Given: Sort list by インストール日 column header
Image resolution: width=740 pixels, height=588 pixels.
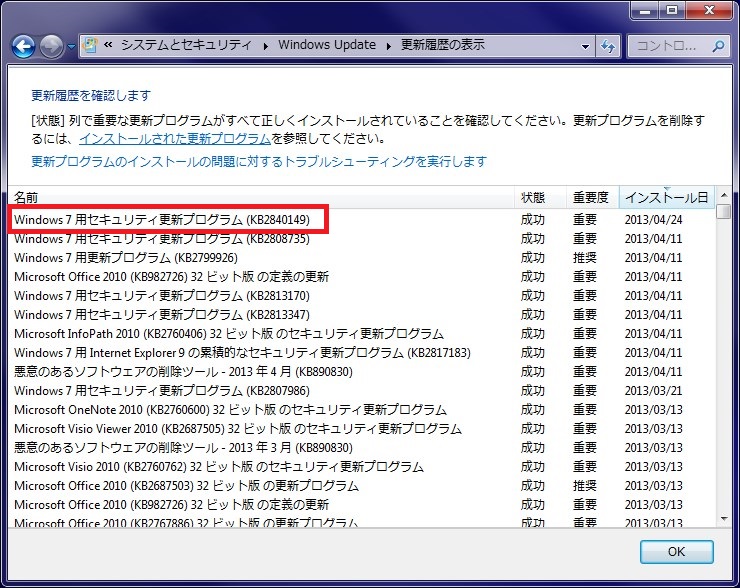Looking at the screenshot, I should tap(666, 197).
